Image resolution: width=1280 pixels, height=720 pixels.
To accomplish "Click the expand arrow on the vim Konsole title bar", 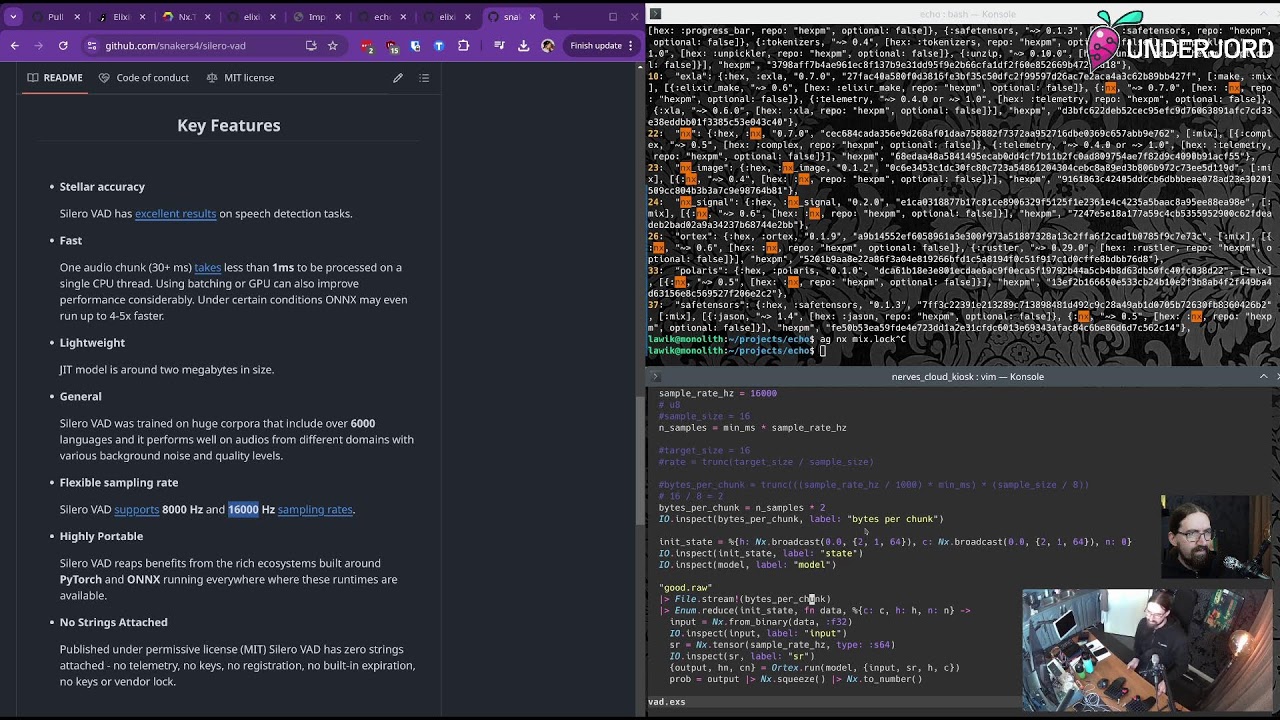I will coord(1263,376).
